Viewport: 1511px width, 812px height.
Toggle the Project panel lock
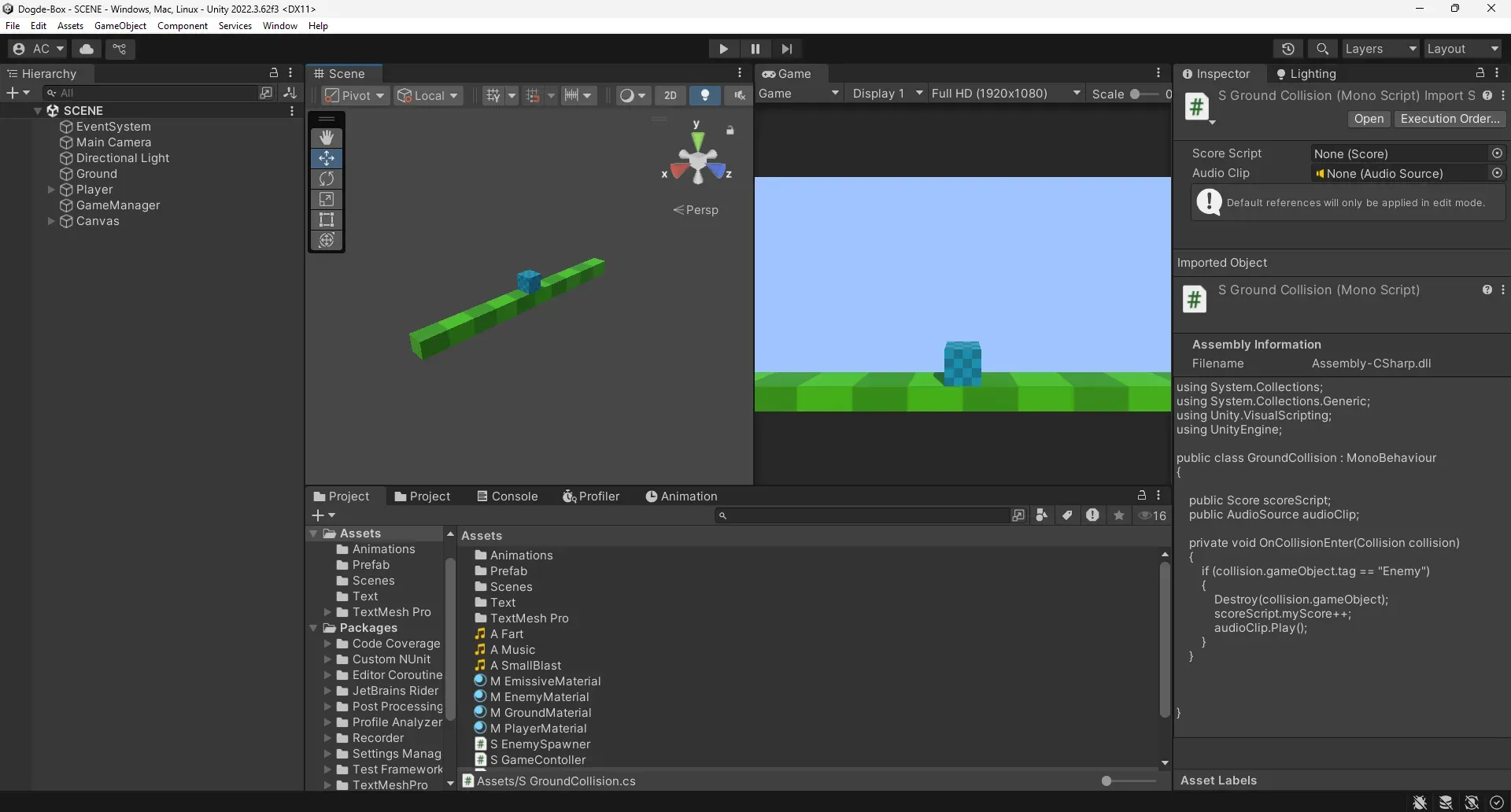1142,495
